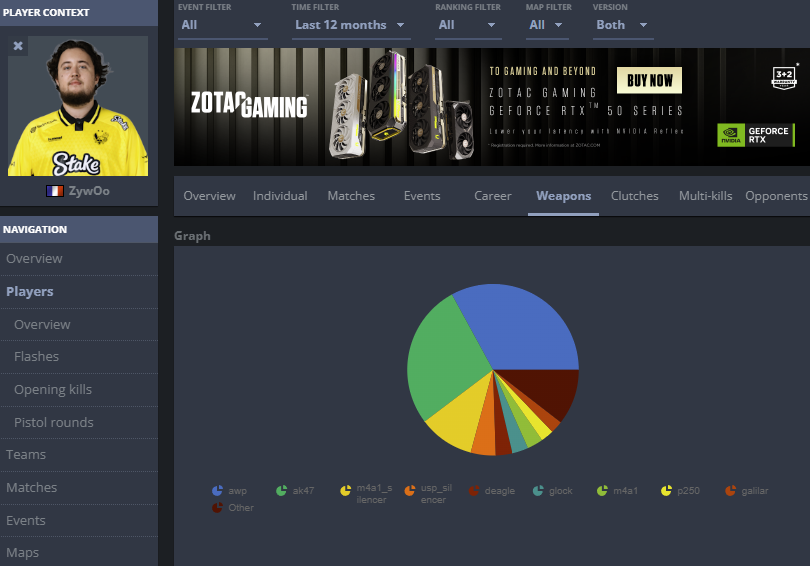Open the Ranking Filter dropdown
Screen dimensions: 810x566
click(468, 25)
